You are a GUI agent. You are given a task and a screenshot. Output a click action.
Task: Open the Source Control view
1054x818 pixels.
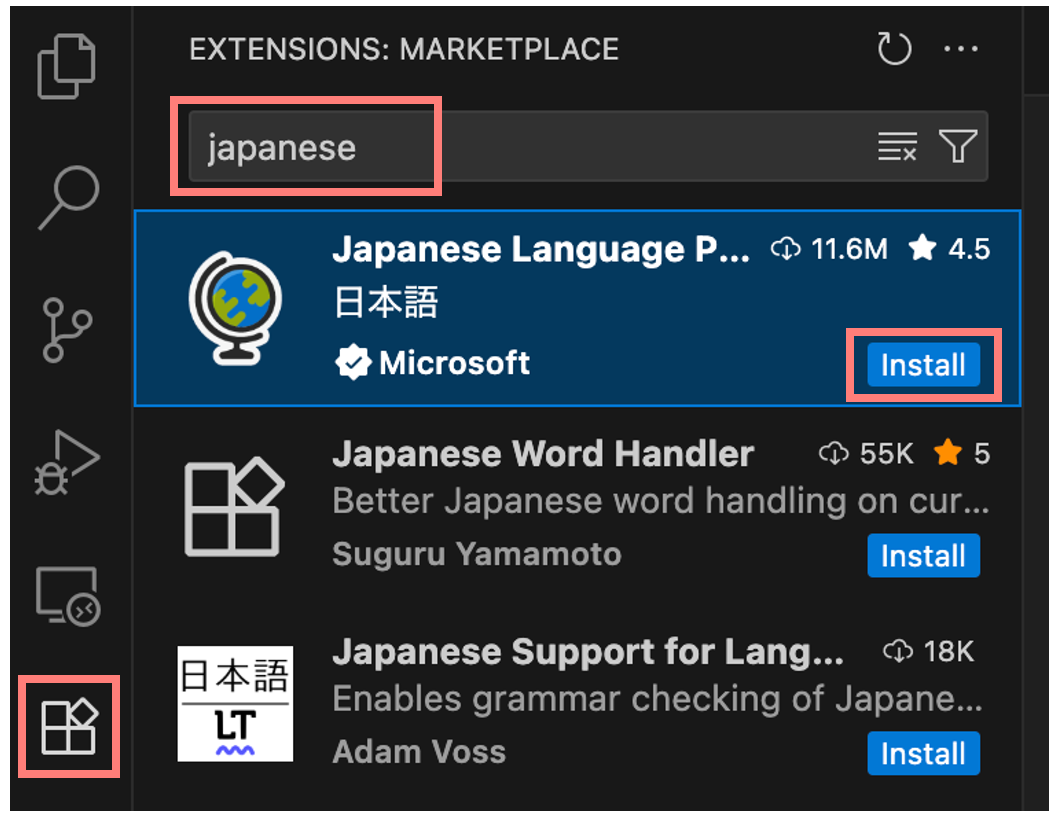point(66,330)
